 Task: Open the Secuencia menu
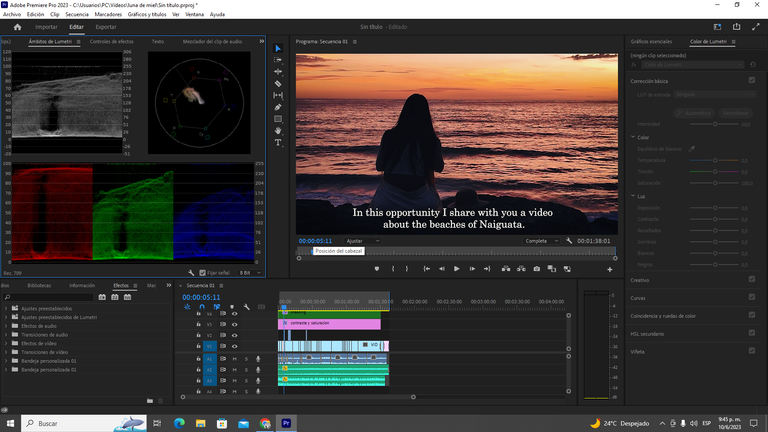click(x=77, y=14)
